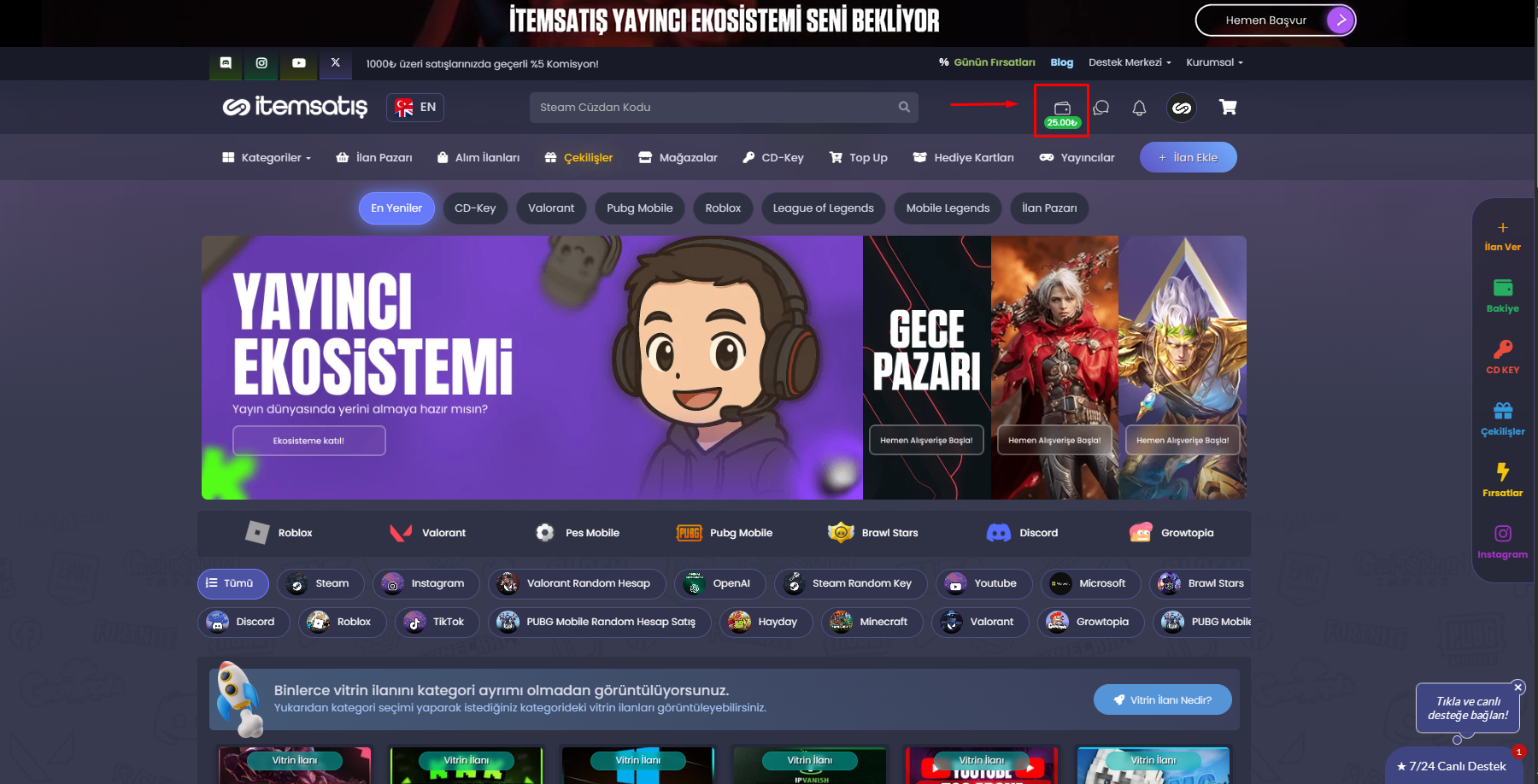Click the Fırsatlar lightning icon in sidebar
Viewport: 1538px width, 784px height.
1503,472
